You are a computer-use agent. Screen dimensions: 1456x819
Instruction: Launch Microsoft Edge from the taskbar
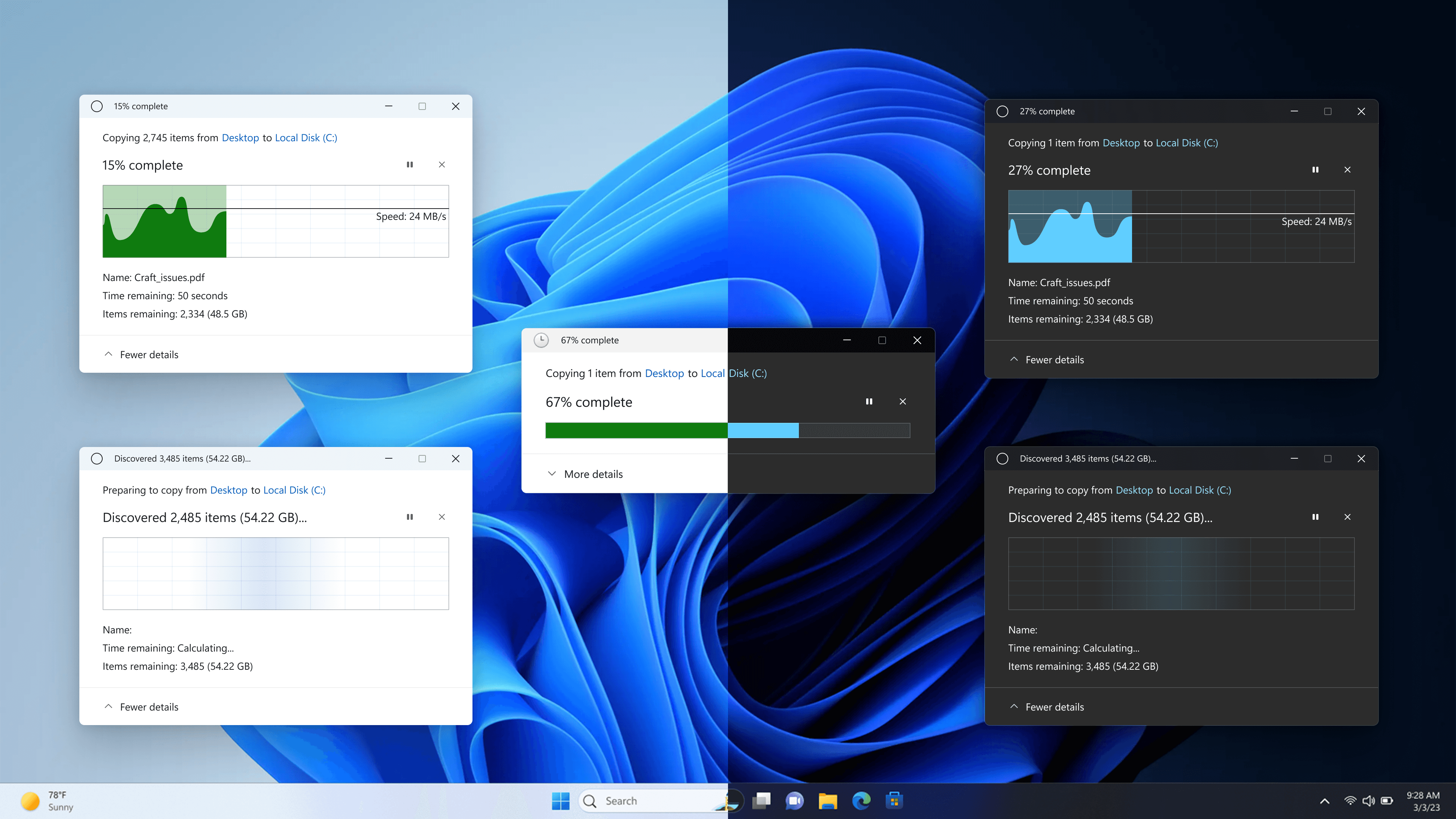point(861,800)
